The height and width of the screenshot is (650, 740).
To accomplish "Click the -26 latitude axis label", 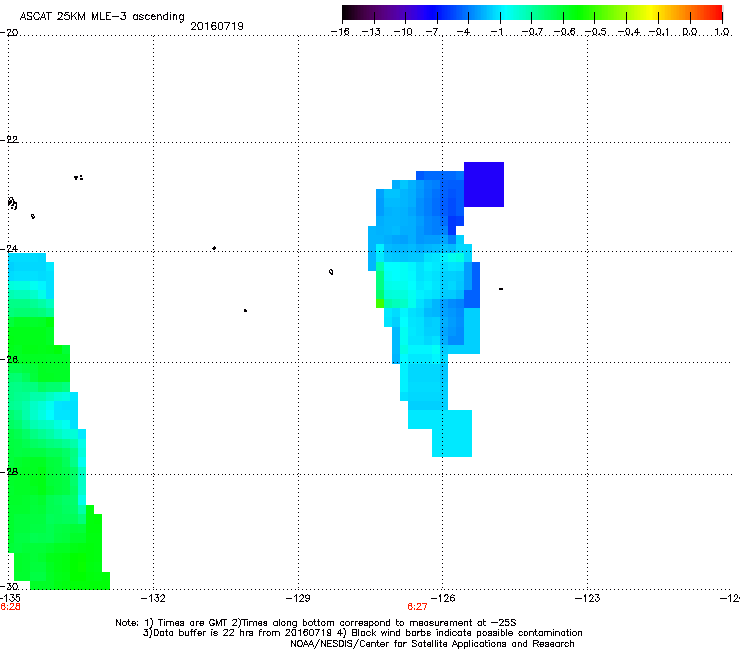I will [x=9, y=359].
